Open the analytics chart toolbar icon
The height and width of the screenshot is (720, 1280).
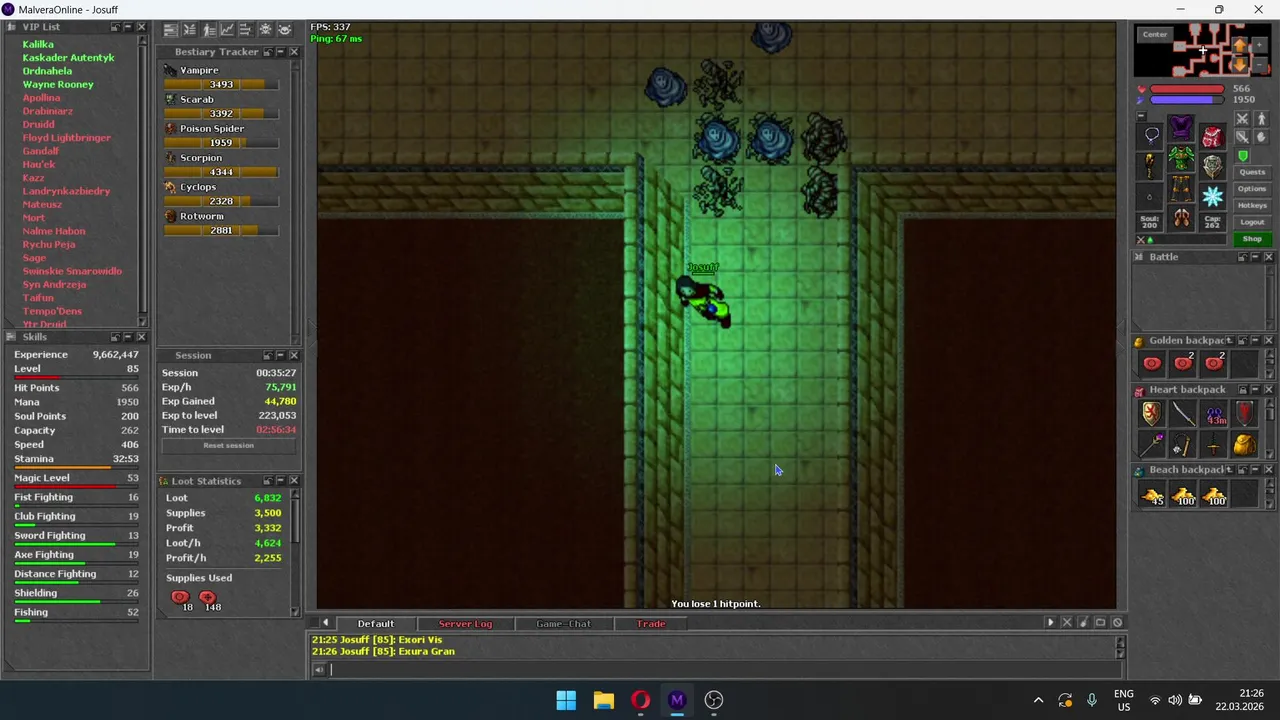[x=228, y=30]
